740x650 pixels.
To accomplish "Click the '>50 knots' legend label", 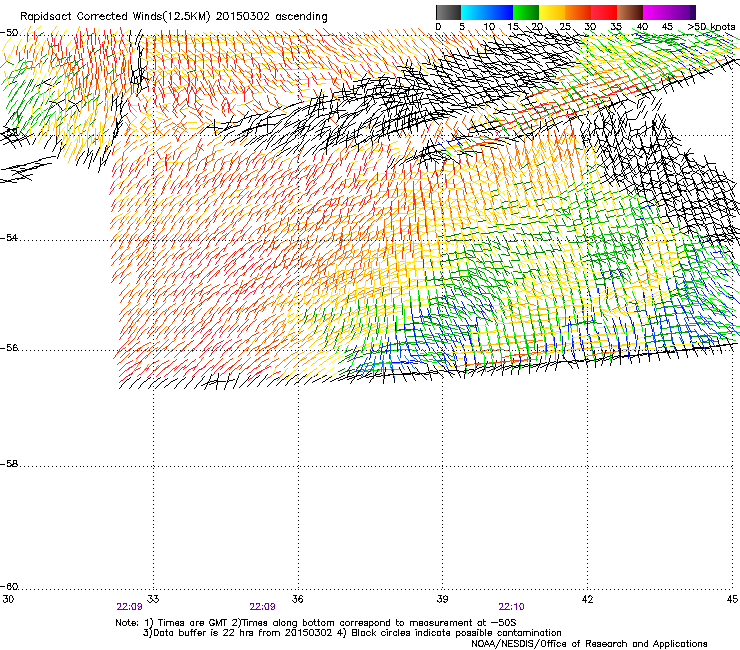I will (711, 27).
